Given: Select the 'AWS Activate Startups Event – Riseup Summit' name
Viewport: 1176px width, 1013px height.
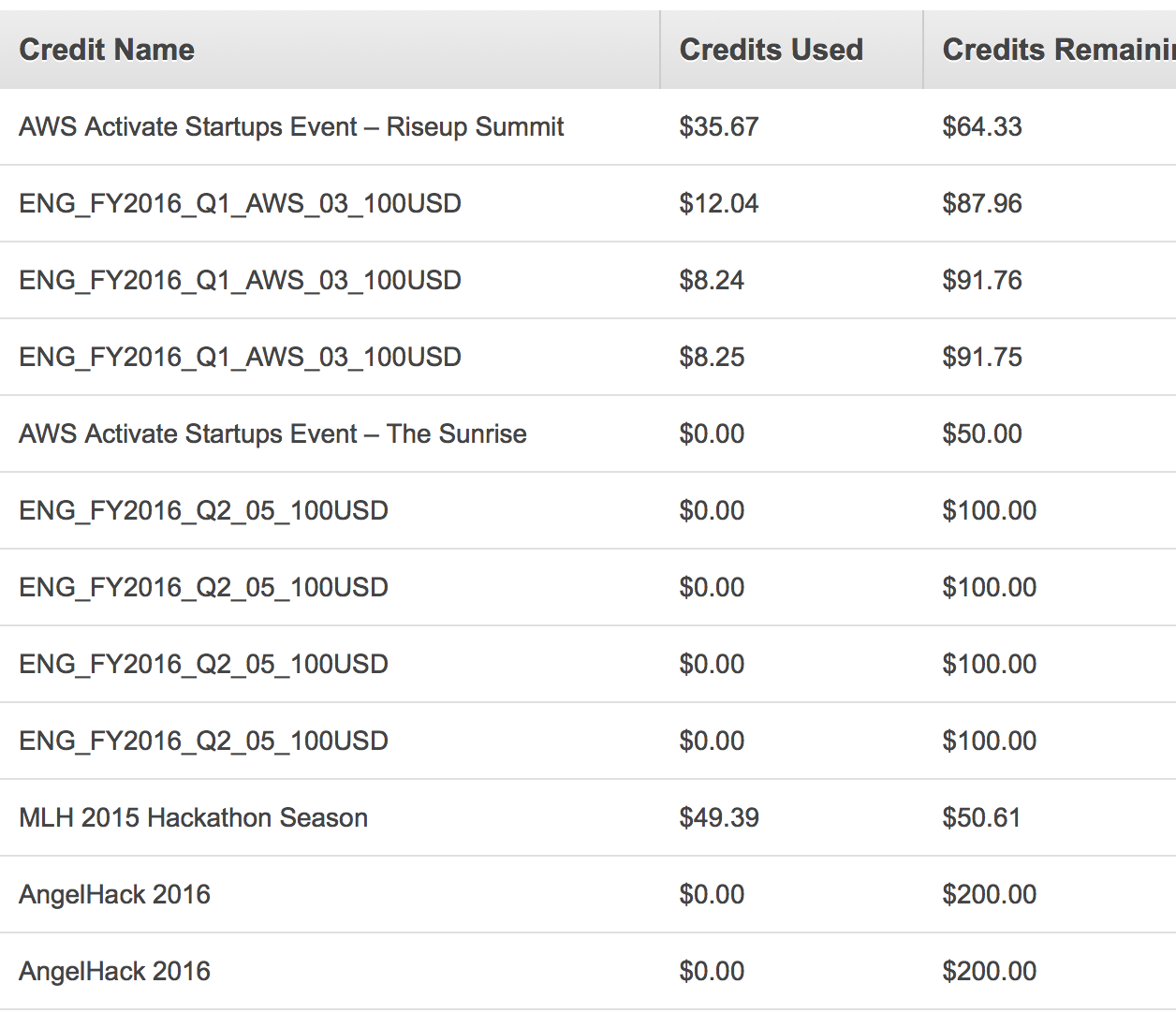Looking at the screenshot, I should pyautogui.click(x=291, y=126).
